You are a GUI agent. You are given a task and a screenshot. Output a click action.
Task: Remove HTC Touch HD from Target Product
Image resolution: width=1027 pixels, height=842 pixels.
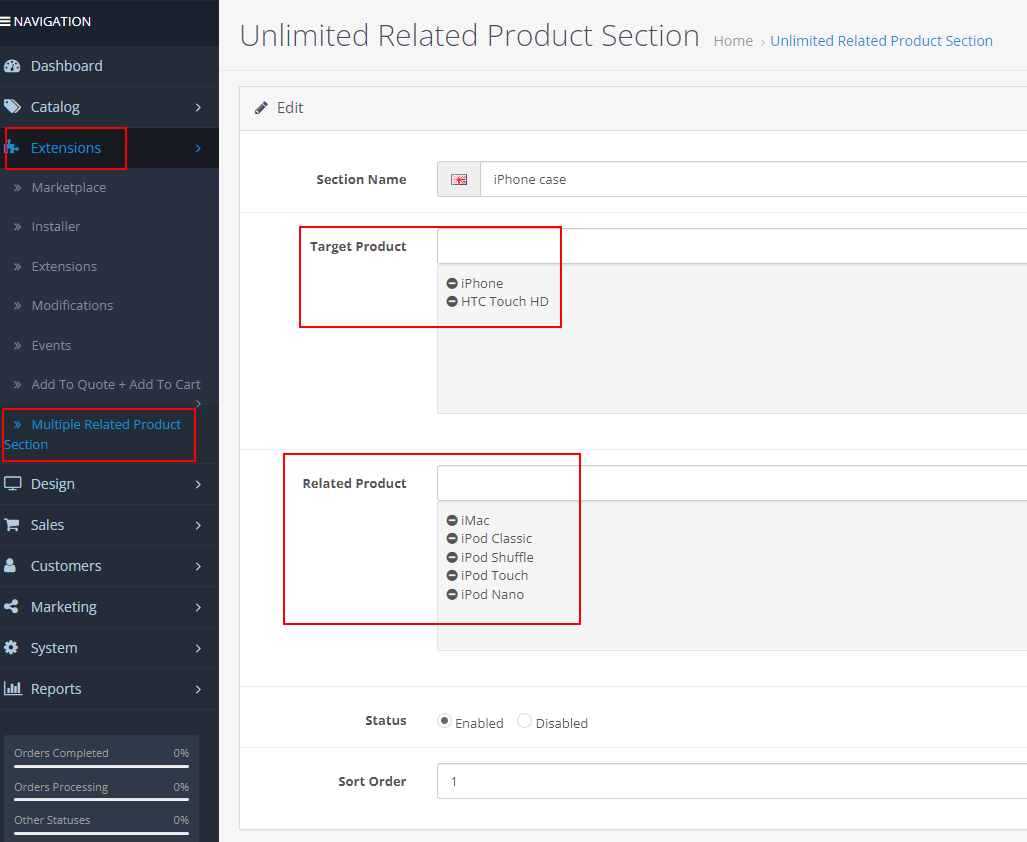click(452, 302)
